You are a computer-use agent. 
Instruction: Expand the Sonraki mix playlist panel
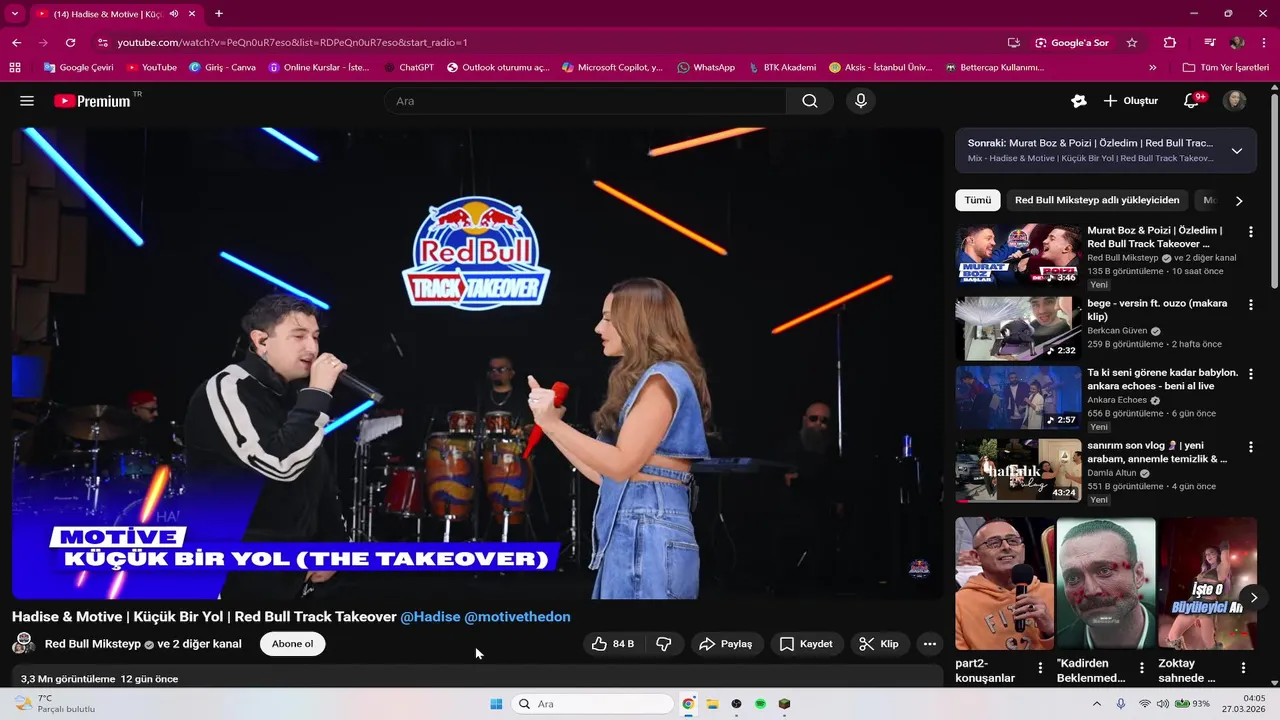point(1237,151)
